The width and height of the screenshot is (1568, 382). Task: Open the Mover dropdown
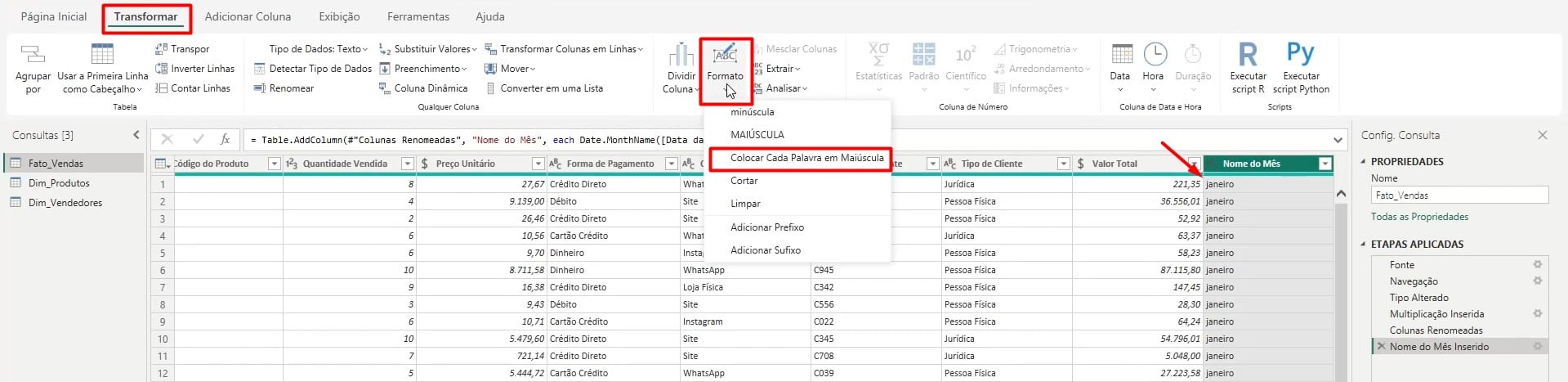[510, 69]
